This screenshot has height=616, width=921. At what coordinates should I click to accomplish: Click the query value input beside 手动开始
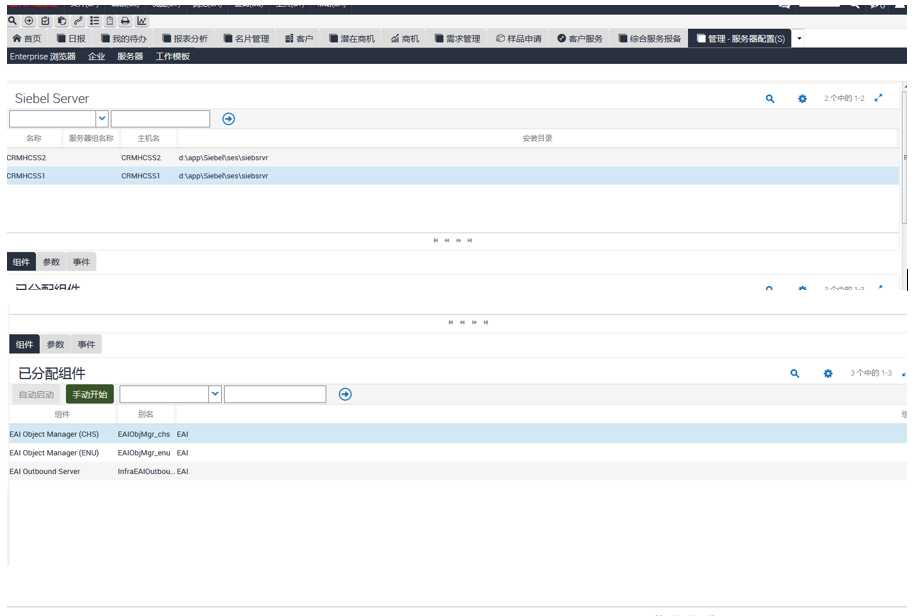[275, 394]
